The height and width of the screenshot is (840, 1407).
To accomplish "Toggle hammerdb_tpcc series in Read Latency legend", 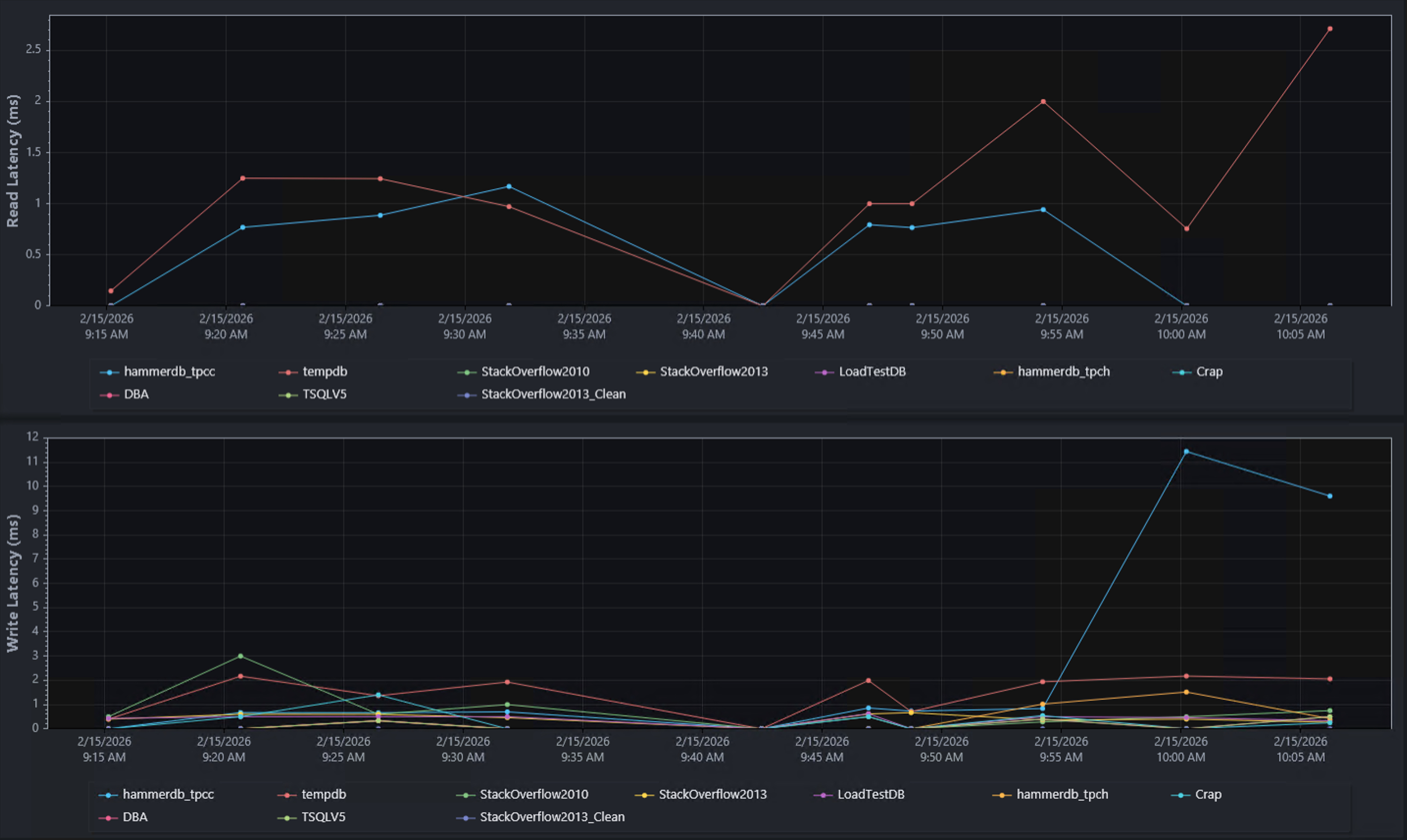I will (169, 372).
